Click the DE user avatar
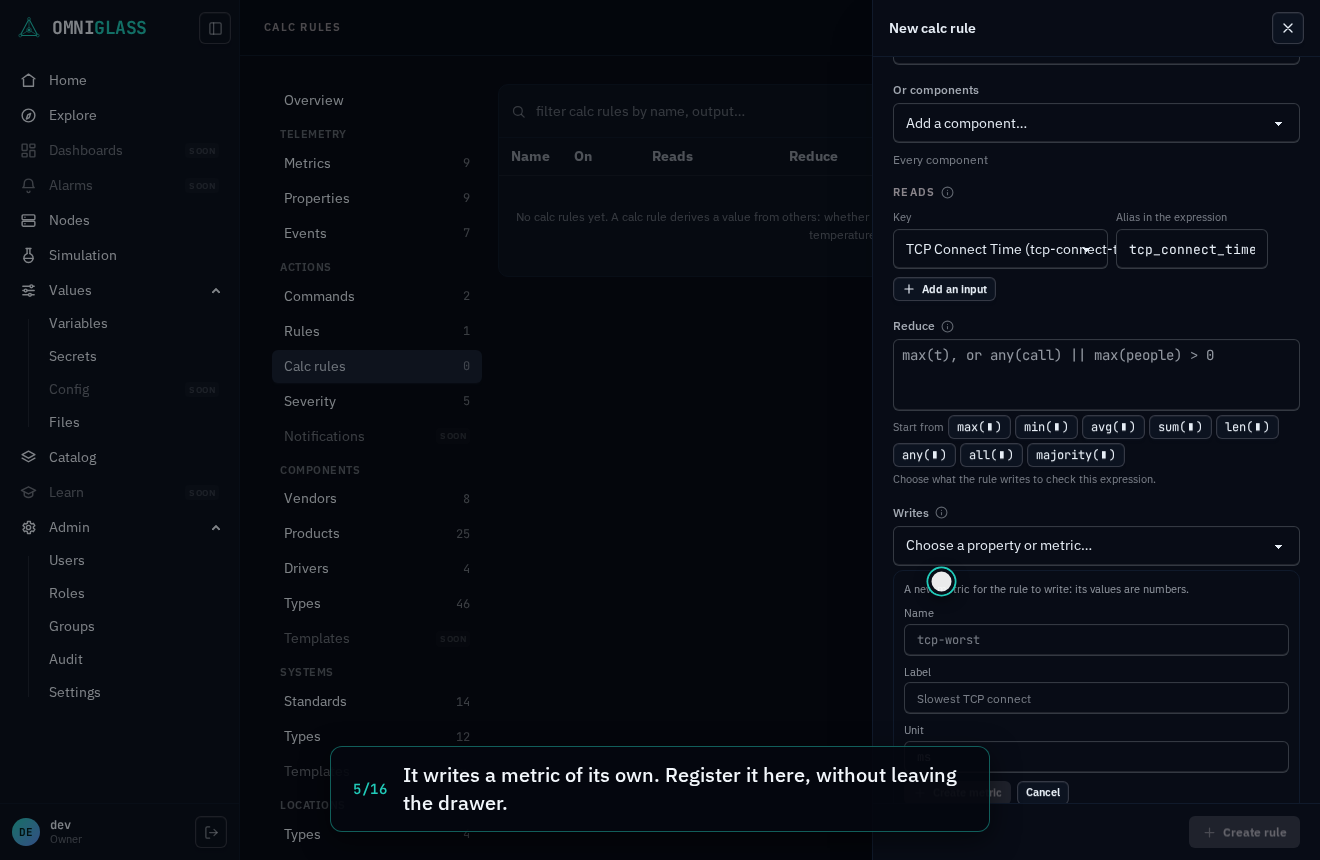This screenshot has height=860, width=1320. pos(26,832)
